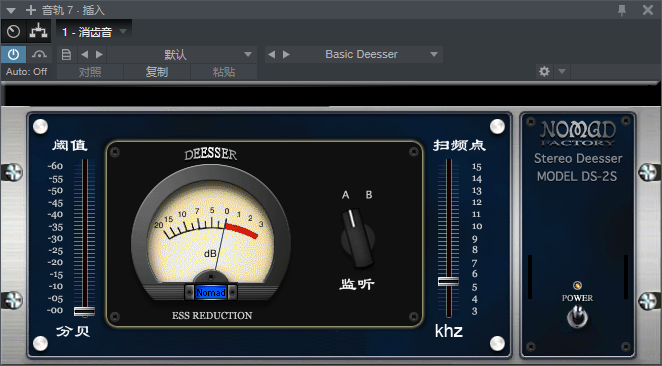
Task: Click the 复制 copy button
Action: tap(157, 72)
